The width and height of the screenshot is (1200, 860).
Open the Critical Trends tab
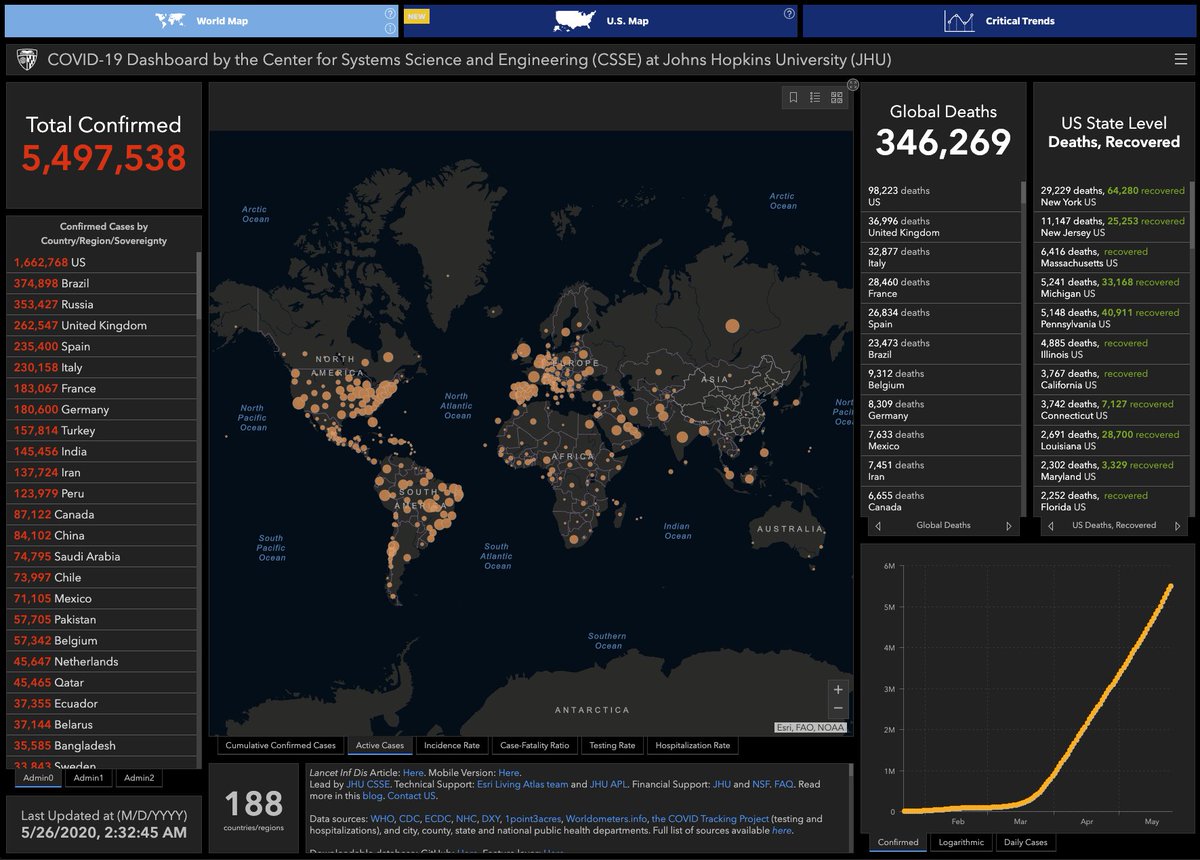999,20
